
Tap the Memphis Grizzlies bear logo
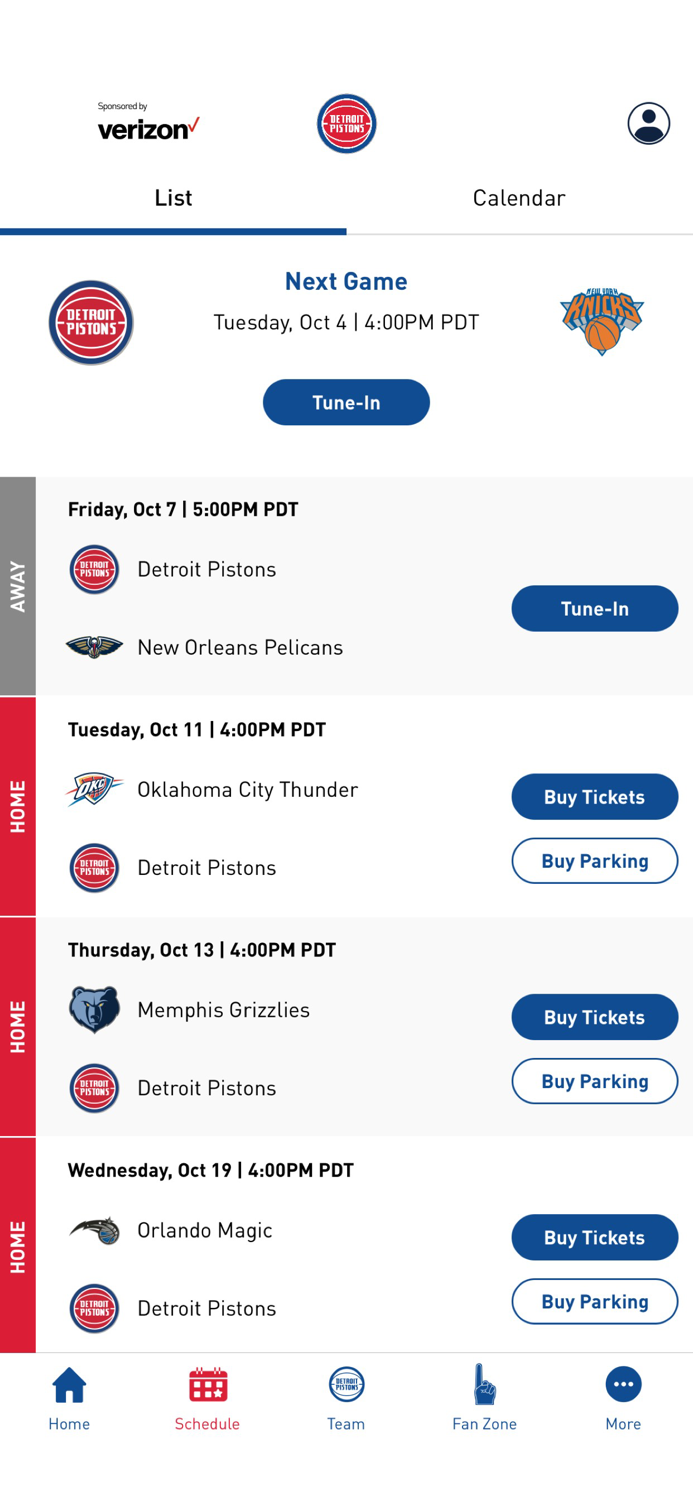coord(94,1010)
